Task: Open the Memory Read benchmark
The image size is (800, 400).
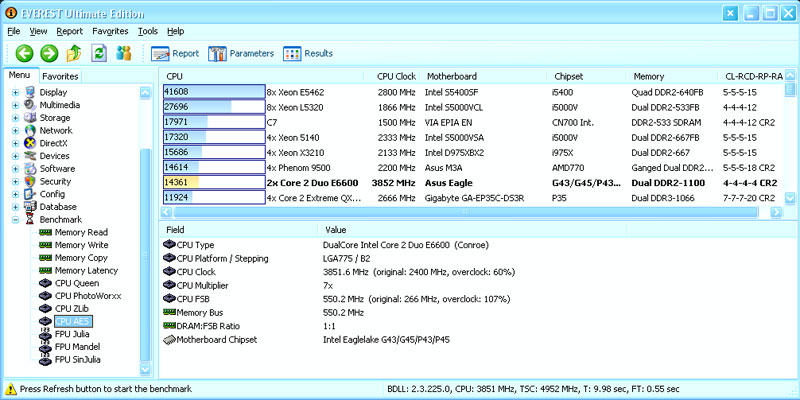Action: pos(81,232)
